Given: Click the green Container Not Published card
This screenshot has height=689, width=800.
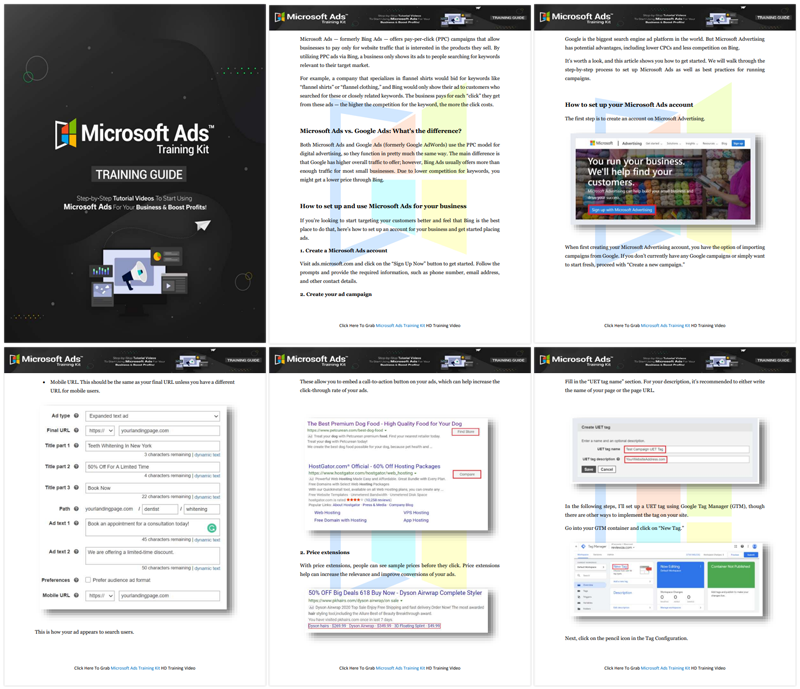Looking at the screenshot, I should pos(731,575).
